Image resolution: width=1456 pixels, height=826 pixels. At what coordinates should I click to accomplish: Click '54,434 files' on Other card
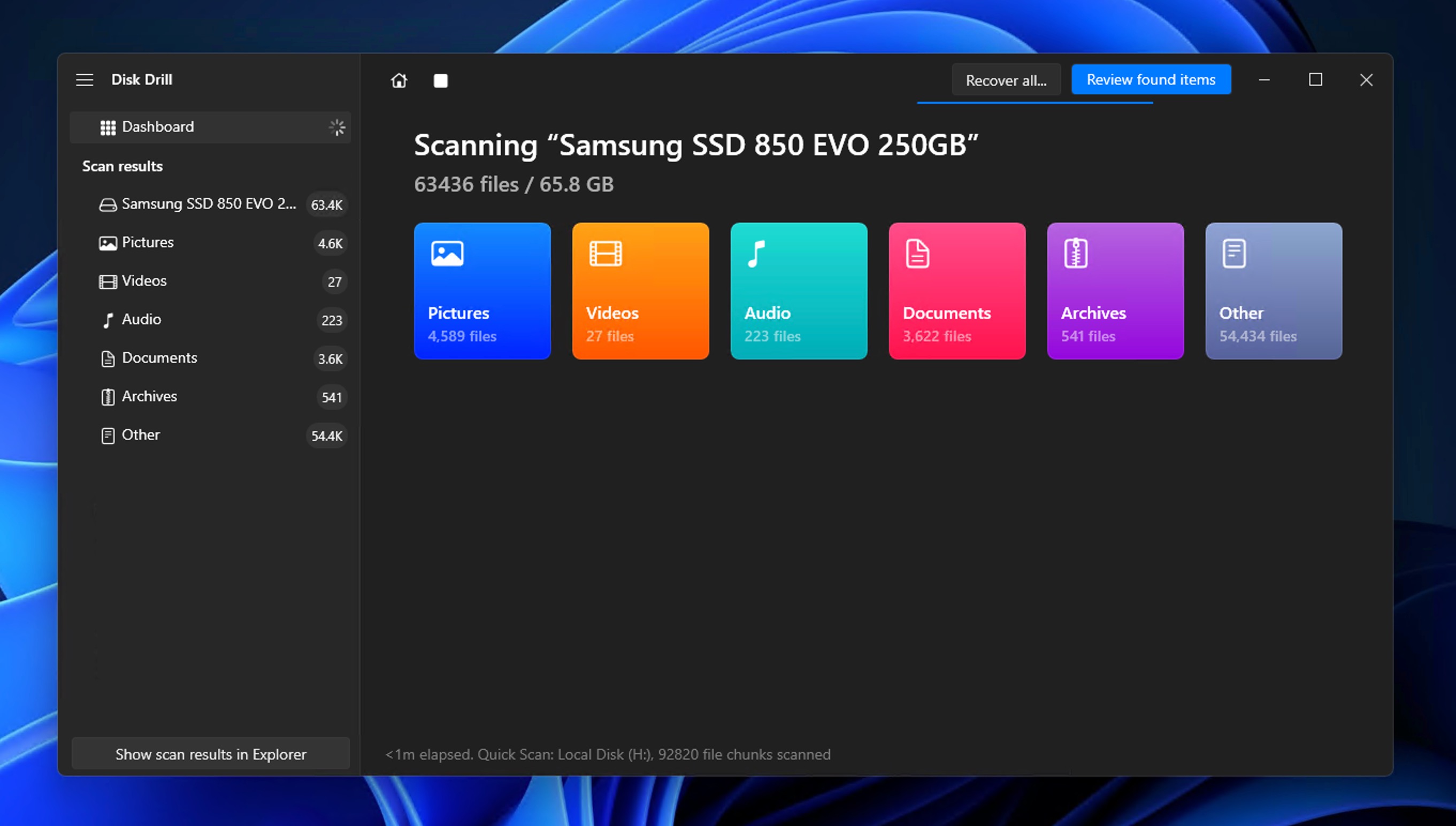coord(1258,336)
